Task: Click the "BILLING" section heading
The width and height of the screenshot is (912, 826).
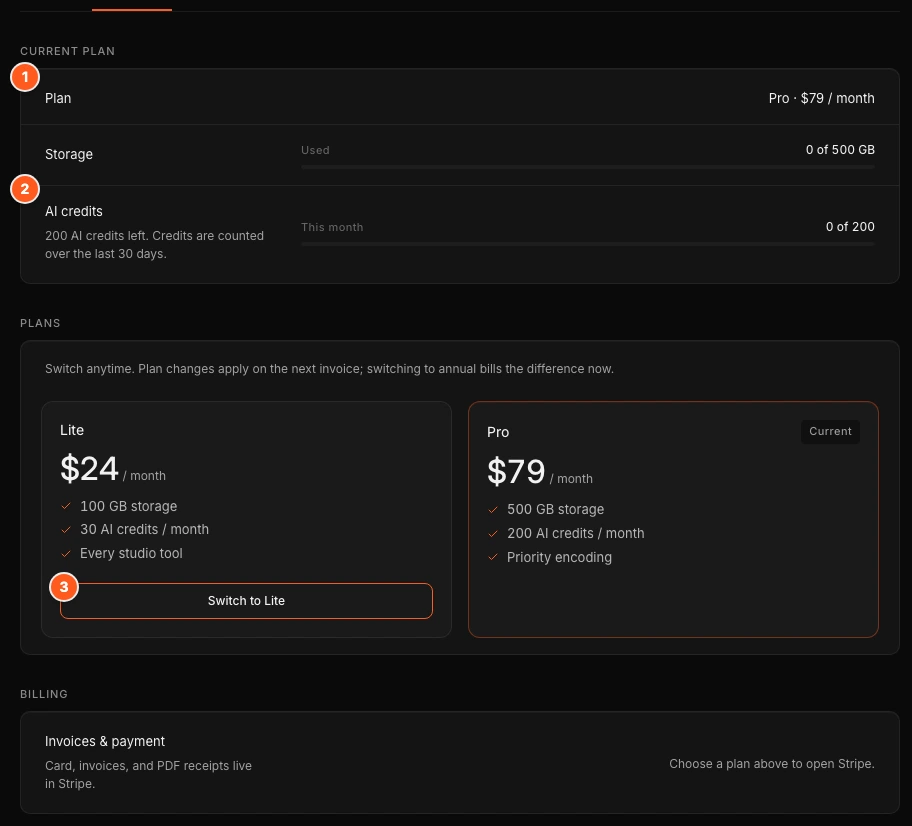Action: [x=44, y=695]
